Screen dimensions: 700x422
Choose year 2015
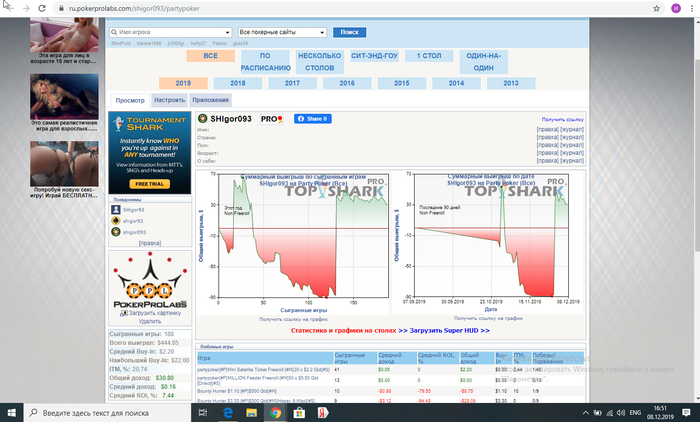[x=402, y=83]
